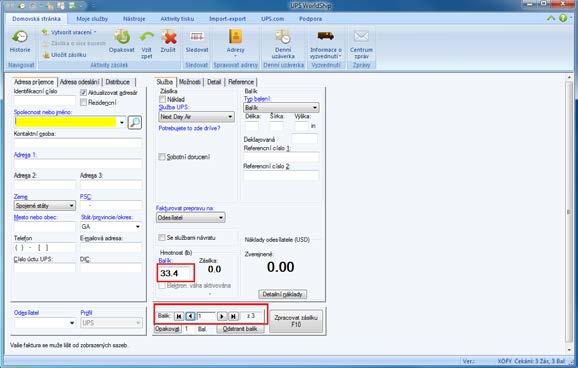Click Detailní náklady button
The image size is (578, 368).
point(282,294)
